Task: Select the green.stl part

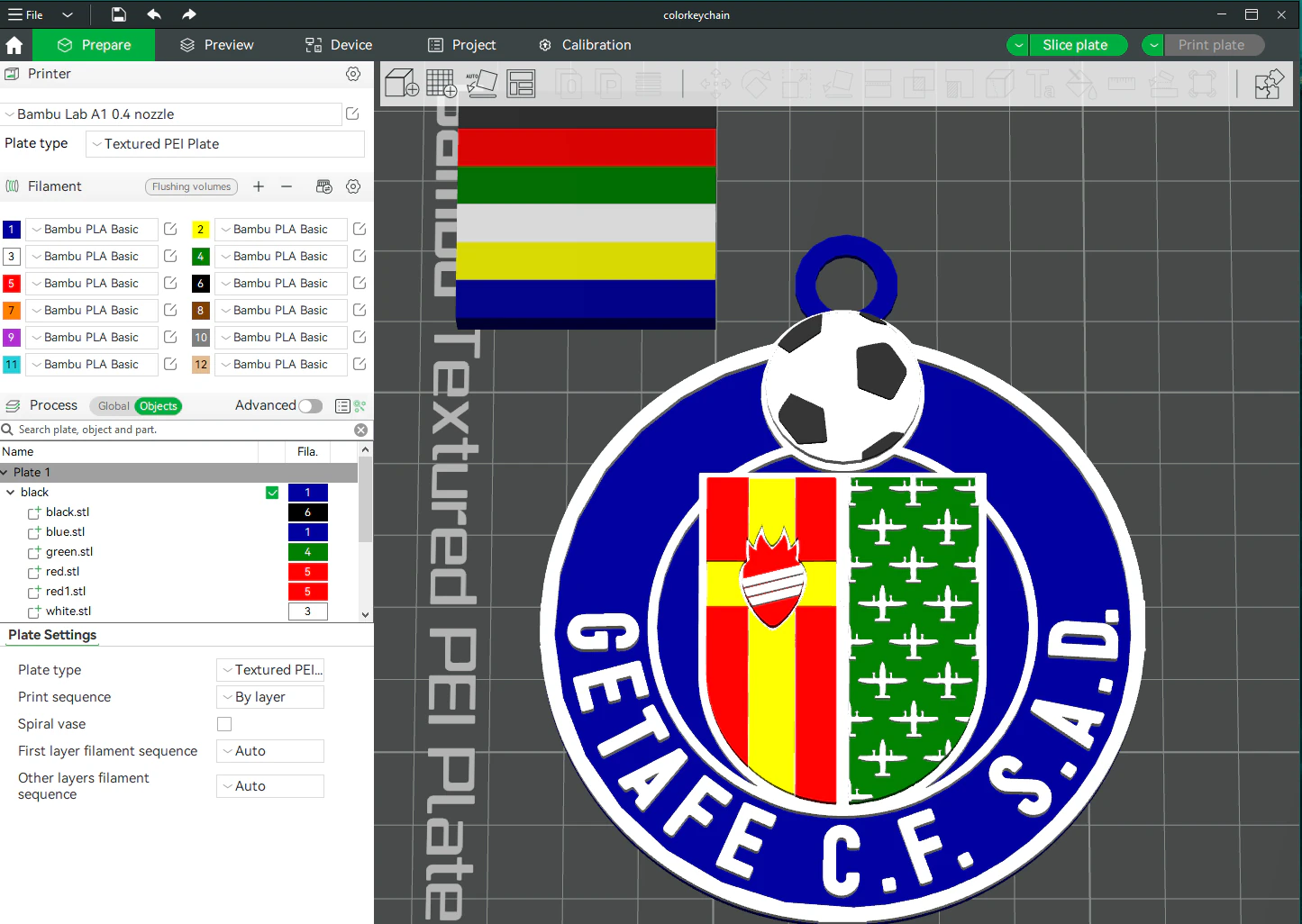Action: point(69,552)
